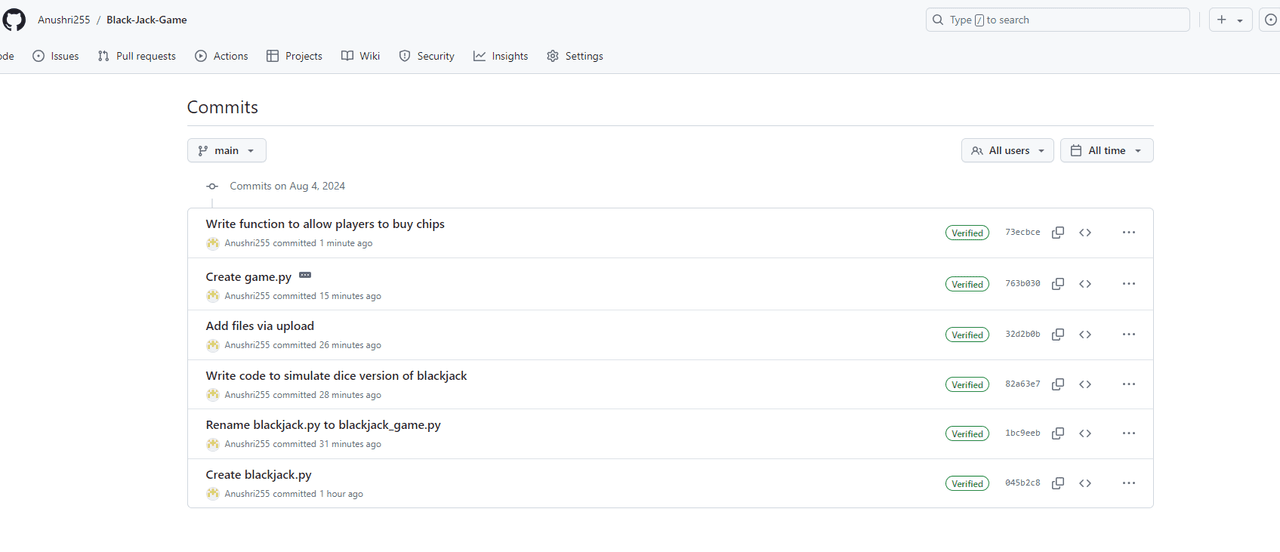Open more options for 'Write function' commit

[1128, 232]
